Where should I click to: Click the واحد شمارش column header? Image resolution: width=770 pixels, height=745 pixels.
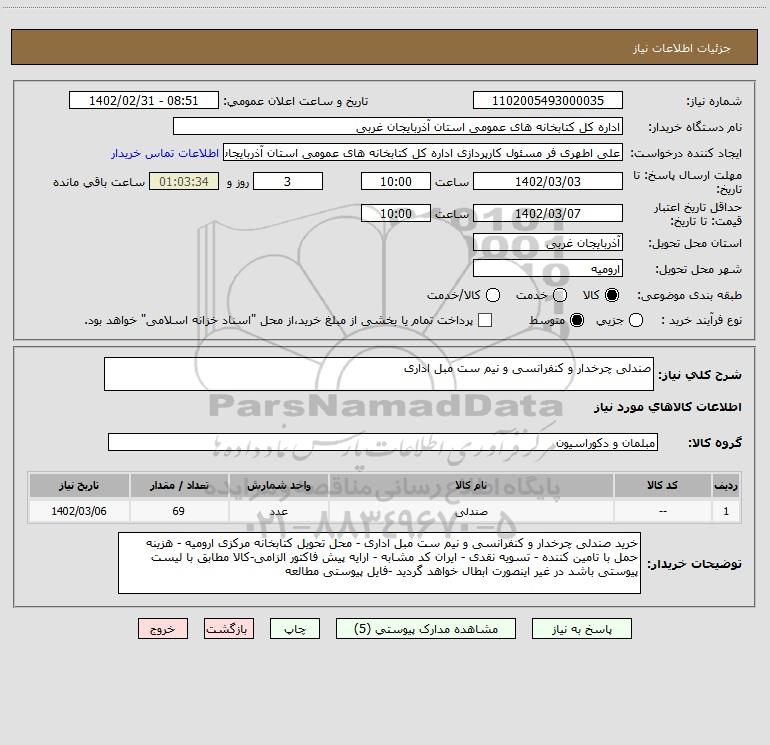tap(278, 486)
